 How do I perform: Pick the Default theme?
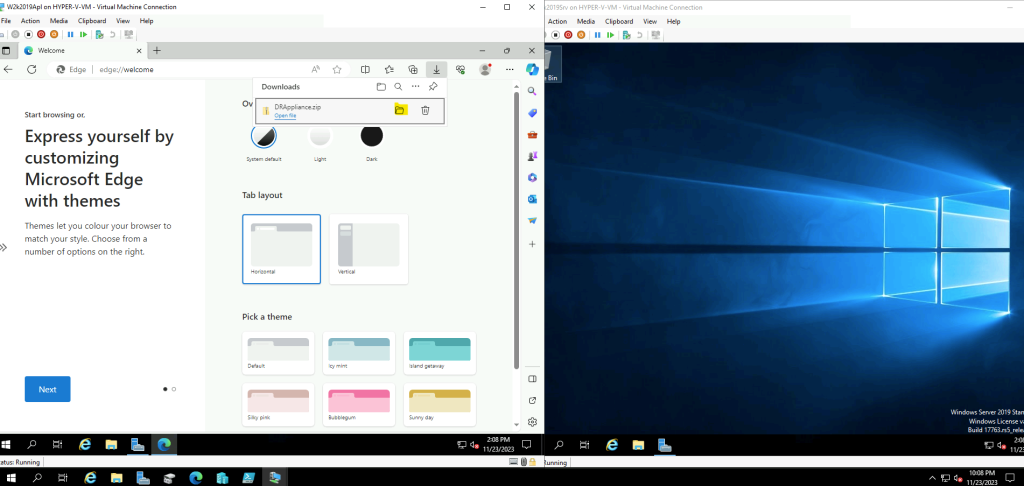pyautogui.click(x=278, y=353)
